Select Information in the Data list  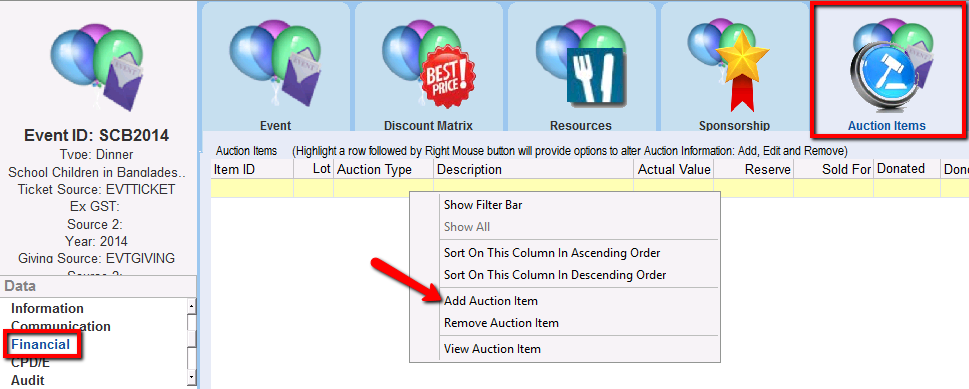pos(47,308)
